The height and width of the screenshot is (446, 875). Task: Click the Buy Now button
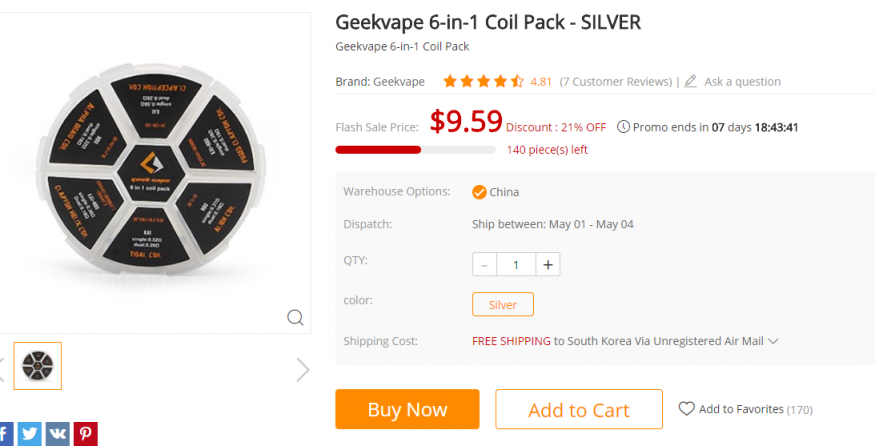(x=407, y=410)
